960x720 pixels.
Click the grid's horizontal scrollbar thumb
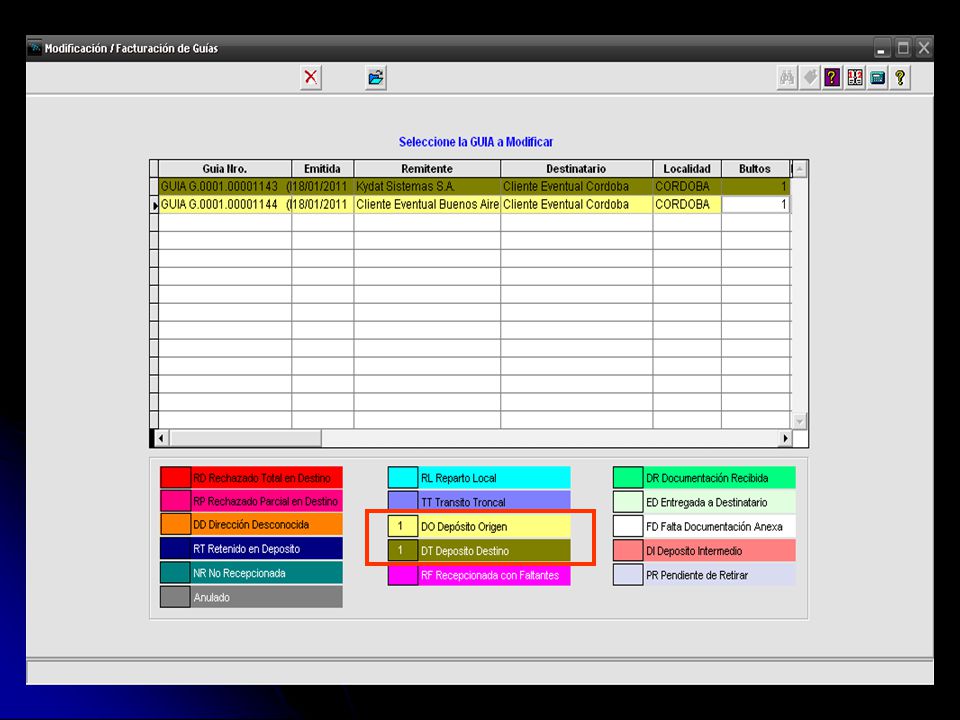246,438
